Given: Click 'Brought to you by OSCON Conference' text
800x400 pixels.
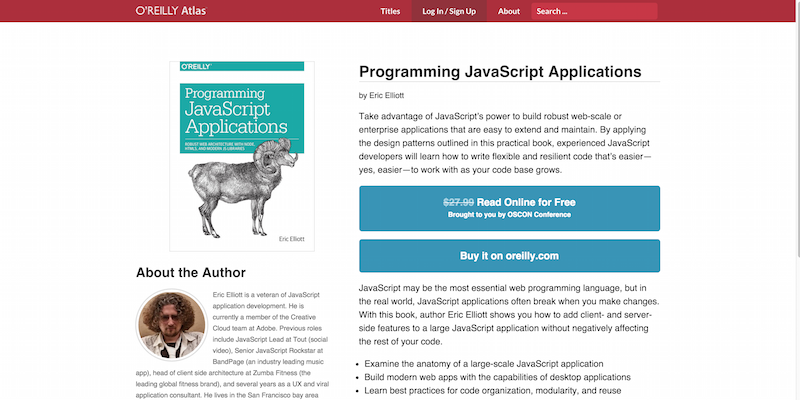Looking at the screenshot, I should [509, 215].
